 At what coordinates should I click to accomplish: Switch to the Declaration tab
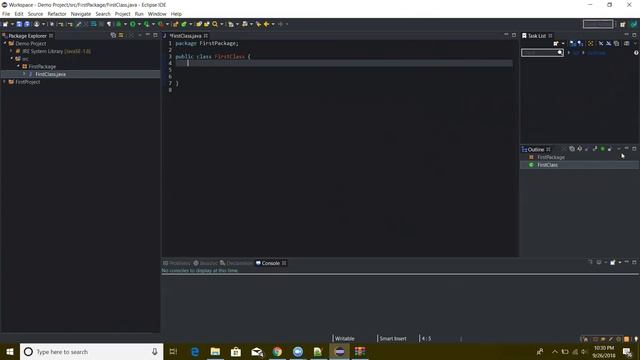coord(236,263)
